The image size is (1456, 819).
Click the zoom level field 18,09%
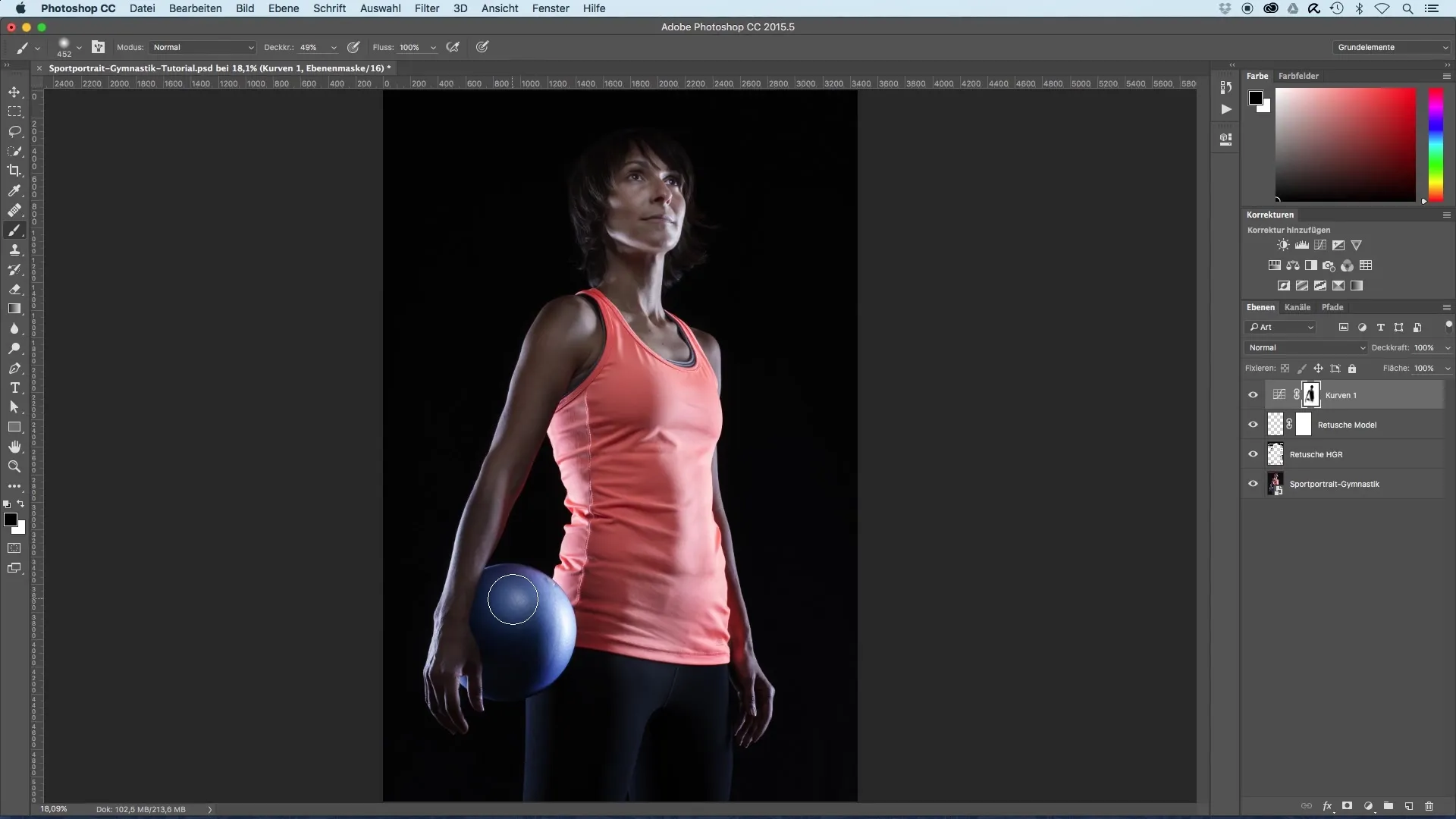54,809
